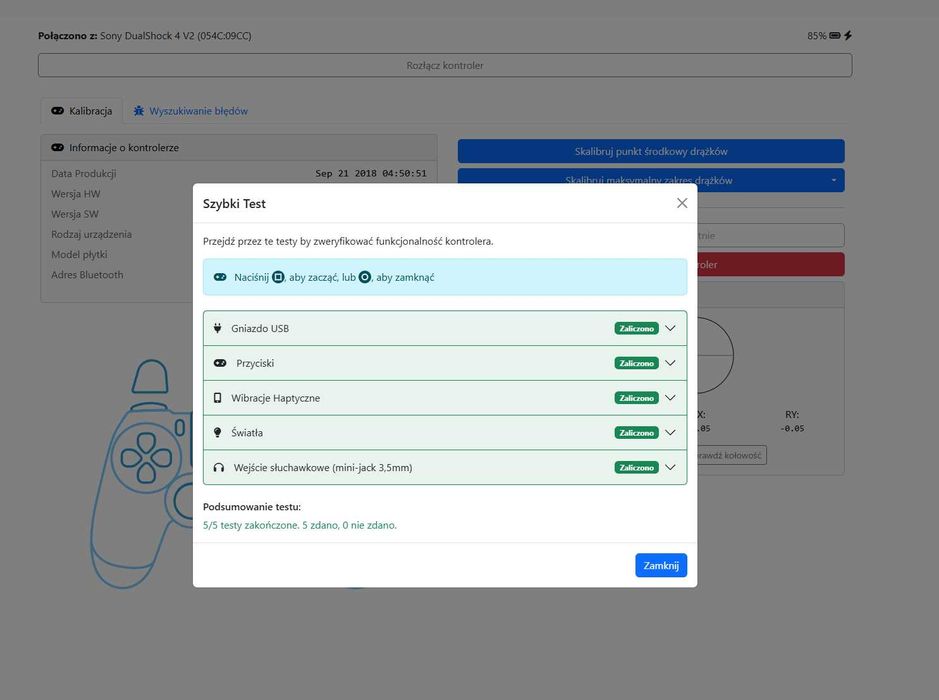Click the Rozłącz kontroler button
Viewport: 939px width, 700px height.
pyautogui.click(x=445, y=65)
